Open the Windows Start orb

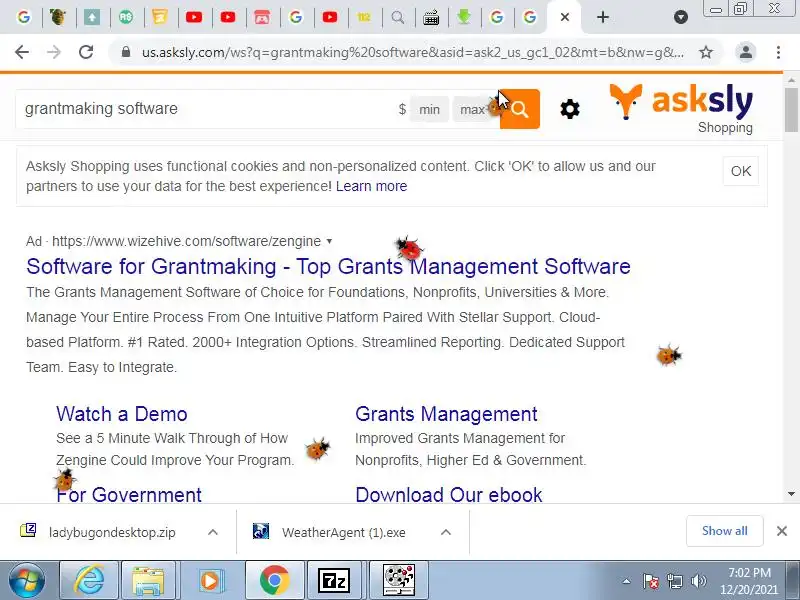click(x=27, y=581)
